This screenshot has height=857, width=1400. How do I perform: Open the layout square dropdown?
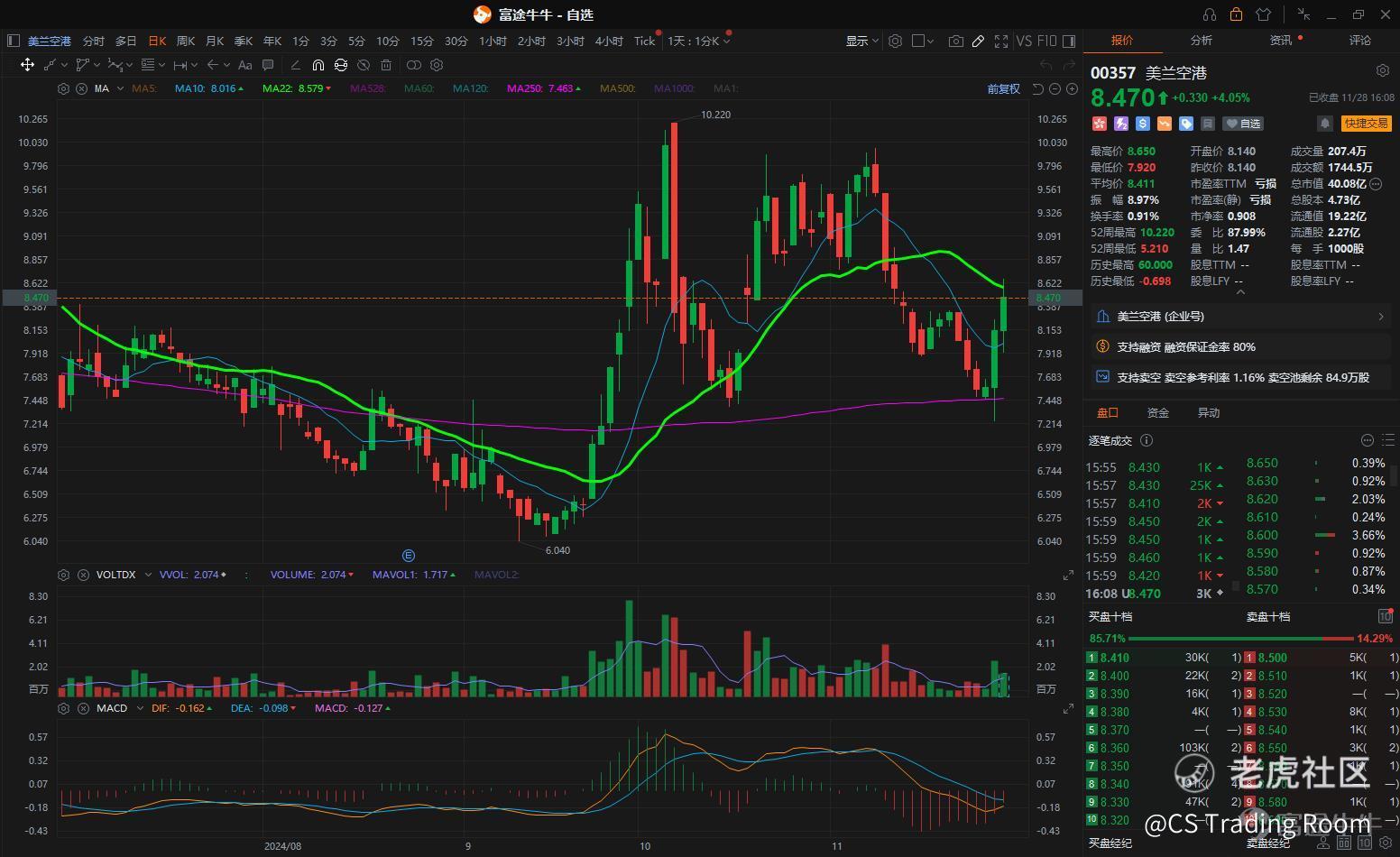pyautogui.click(x=923, y=41)
